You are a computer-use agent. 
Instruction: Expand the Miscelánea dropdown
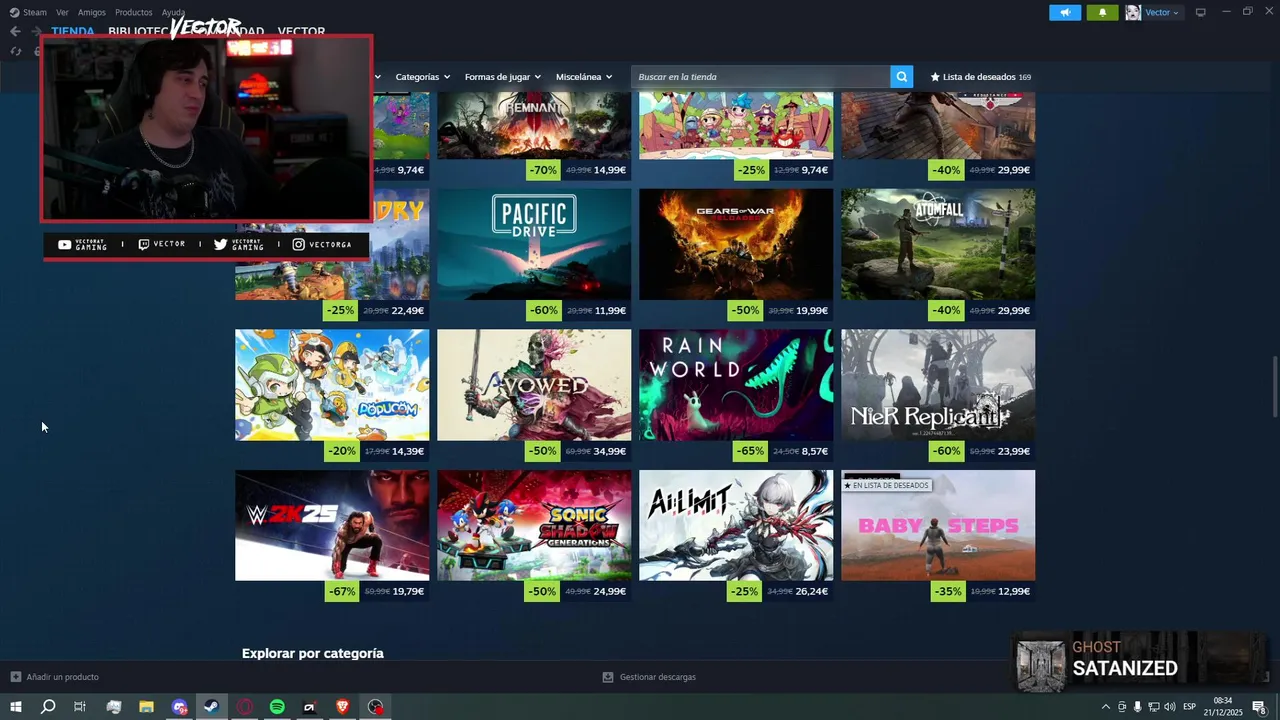pyautogui.click(x=584, y=77)
